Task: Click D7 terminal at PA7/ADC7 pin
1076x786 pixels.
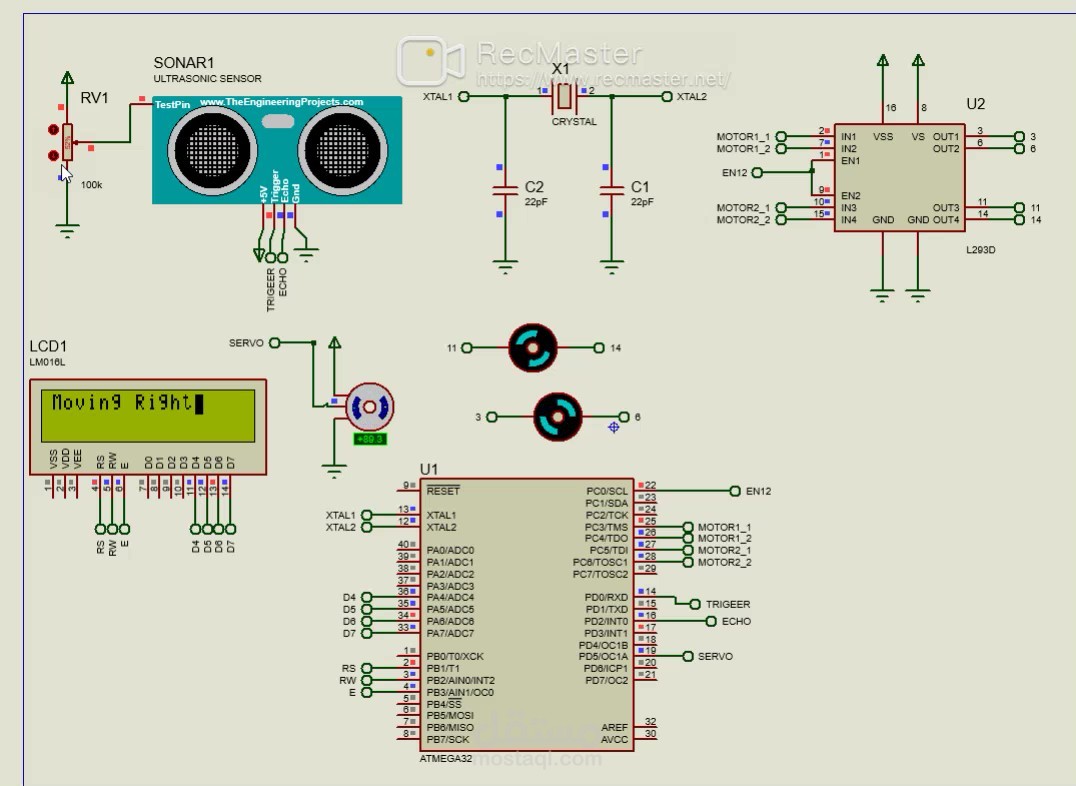Action: 366,633
